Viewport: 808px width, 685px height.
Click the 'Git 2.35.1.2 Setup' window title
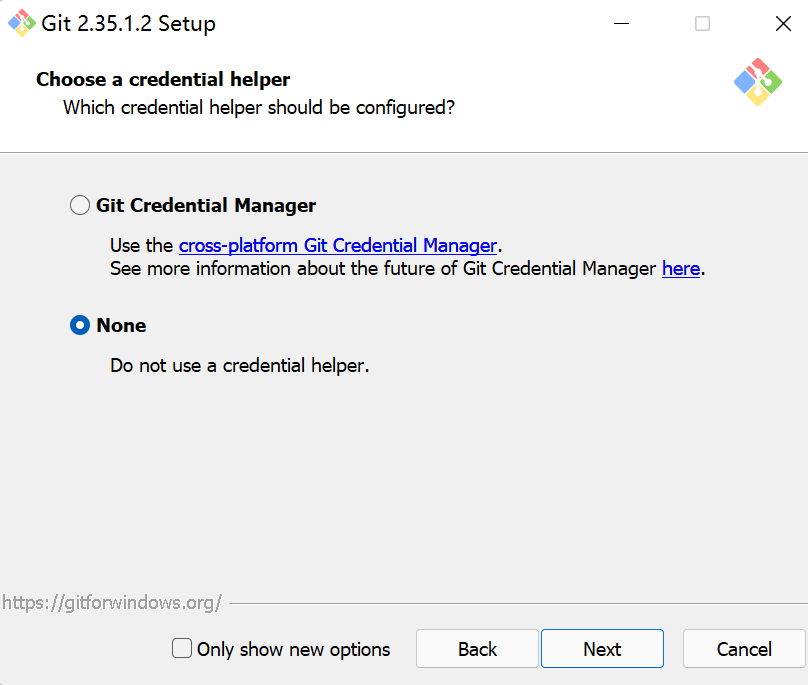pyautogui.click(x=128, y=24)
